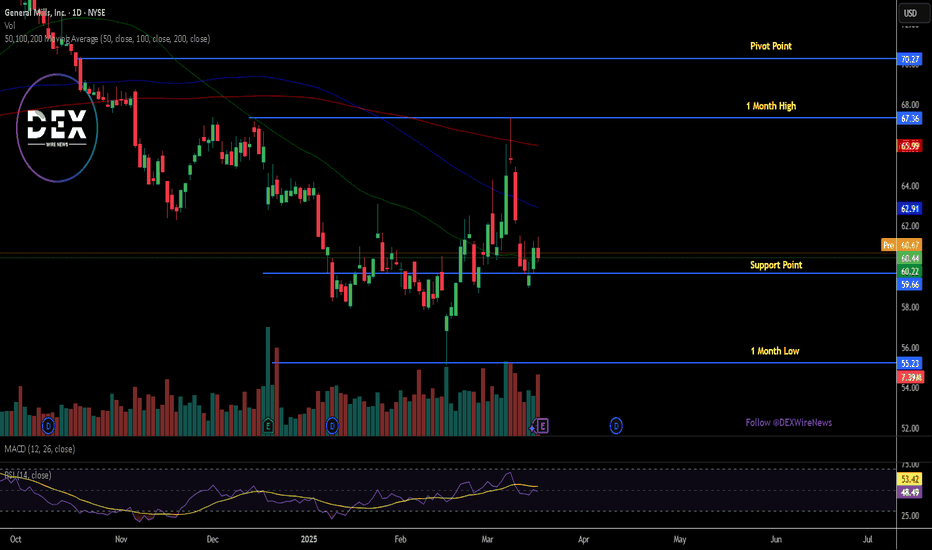
Task: Click the 1 Month Low text label
Action: (x=774, y=351)
